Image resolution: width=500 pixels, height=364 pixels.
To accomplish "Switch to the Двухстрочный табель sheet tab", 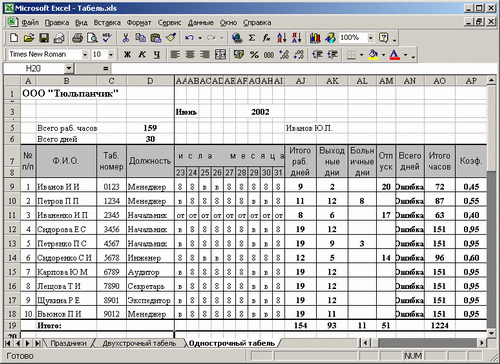I will (x=139, y=343).
